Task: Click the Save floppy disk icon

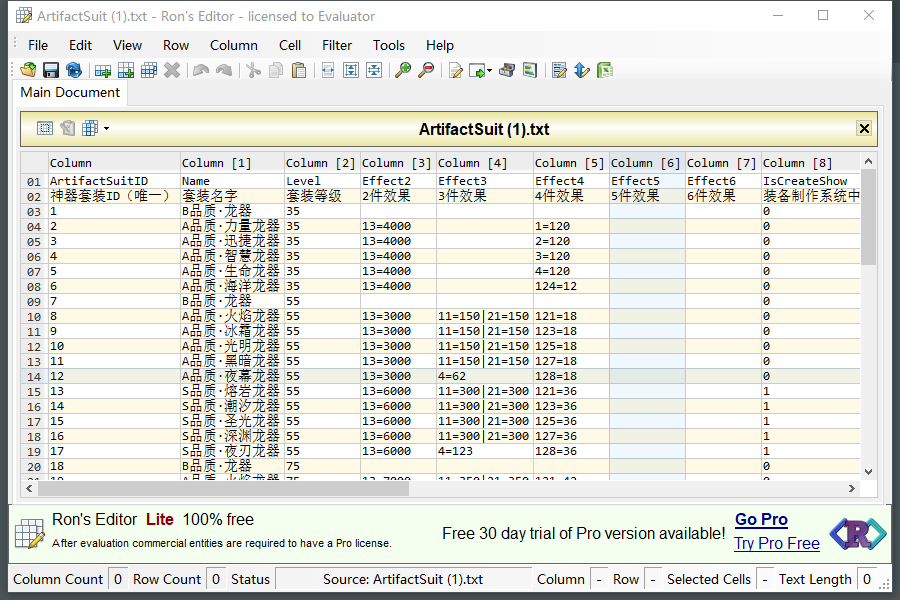Action: pyautogui.click(x=51, y=70)
